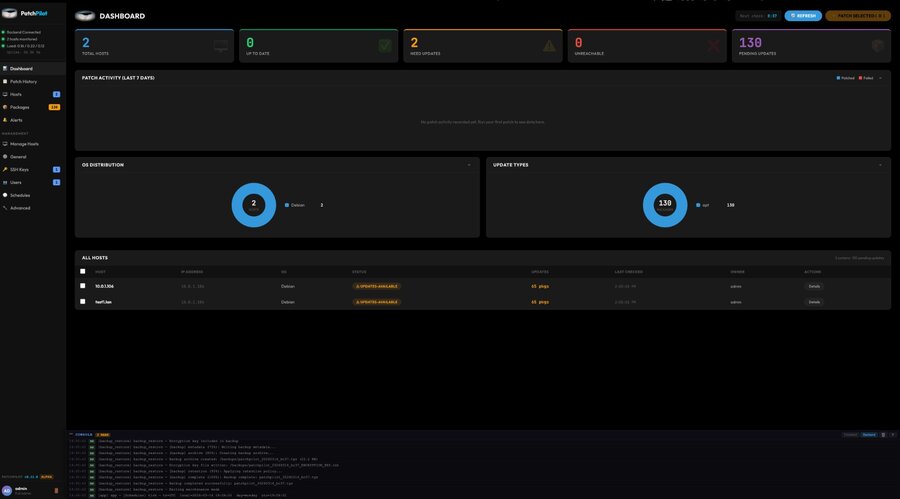Tick the checkbox for the second host row
The height and width of the screenshot is (499, 900).
tap(83, 301)
